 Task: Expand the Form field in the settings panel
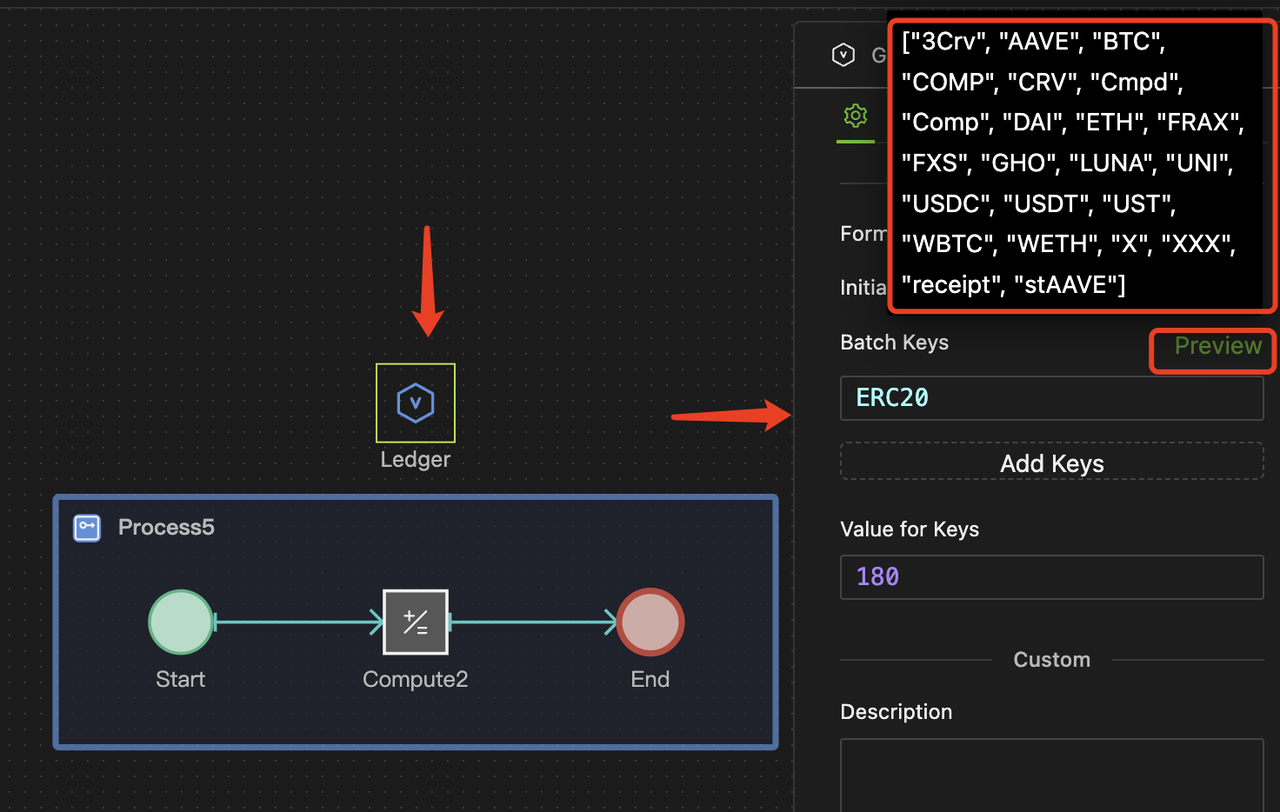click(x=862, y=233)
